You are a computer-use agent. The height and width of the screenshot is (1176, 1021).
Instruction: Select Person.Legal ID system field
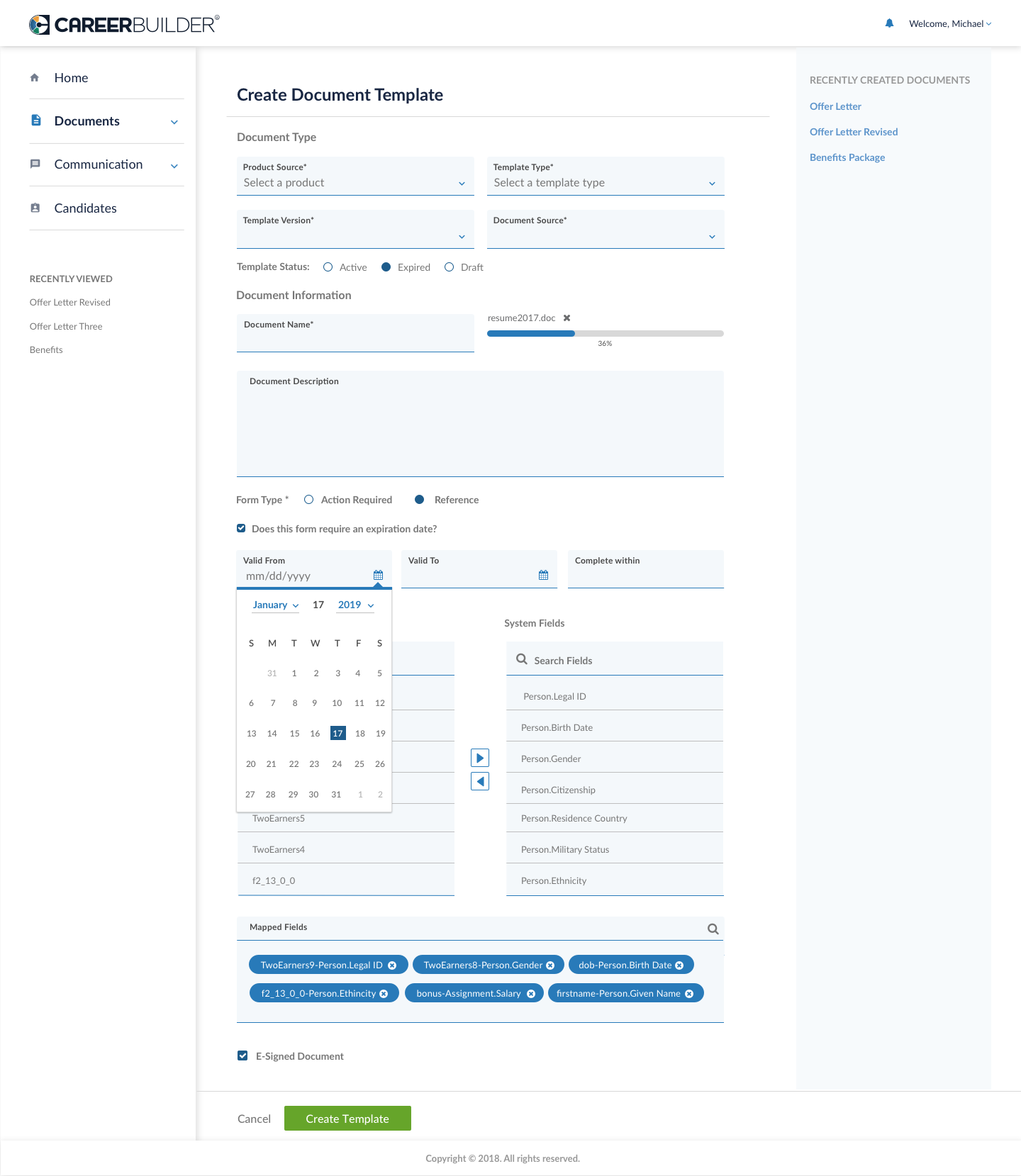(615, 696)
